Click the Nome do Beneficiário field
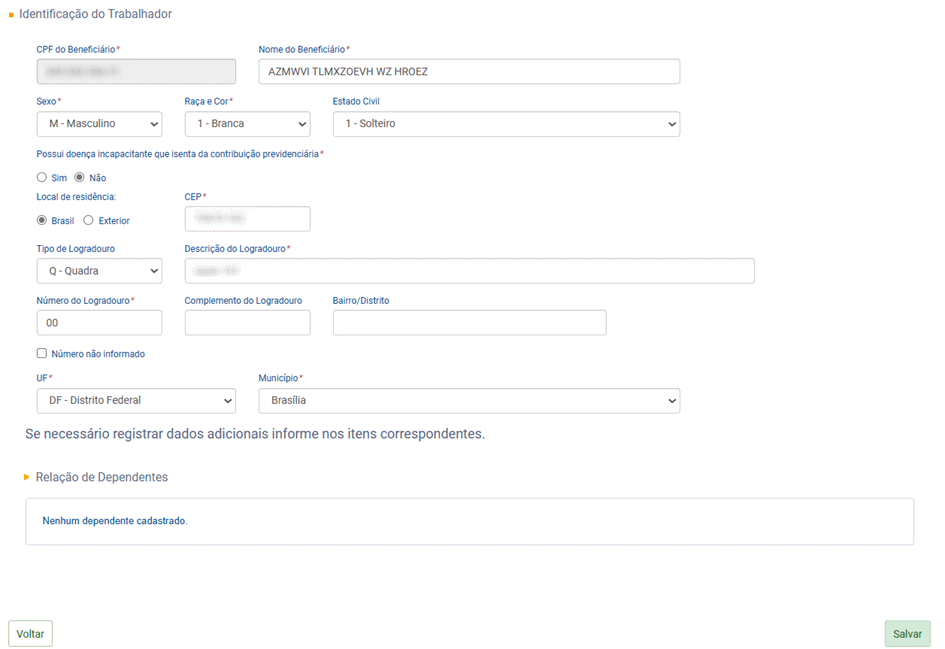The image size is (945, 649). click(469, 72)
